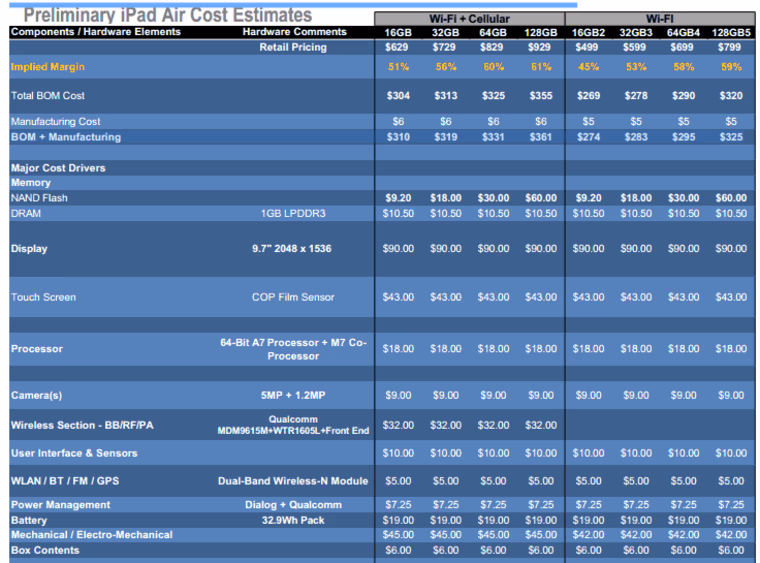
Task: Click the $269 total BOM cost cell
Action: (x=588, y=96)
